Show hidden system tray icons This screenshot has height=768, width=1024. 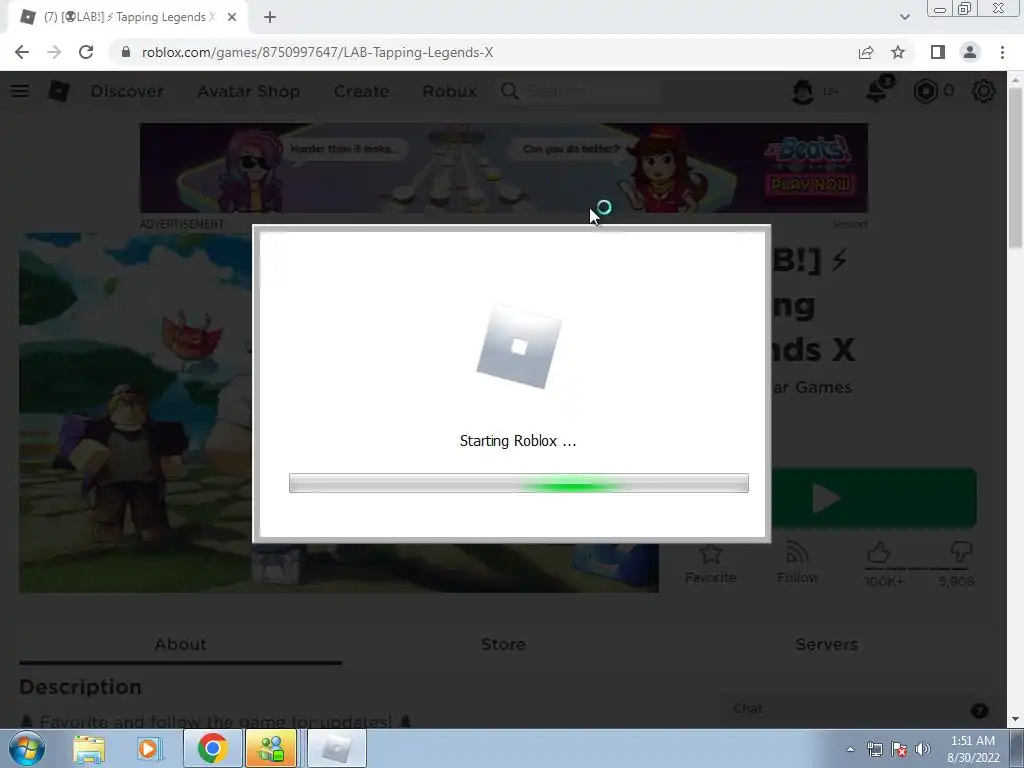pos(850,749)
